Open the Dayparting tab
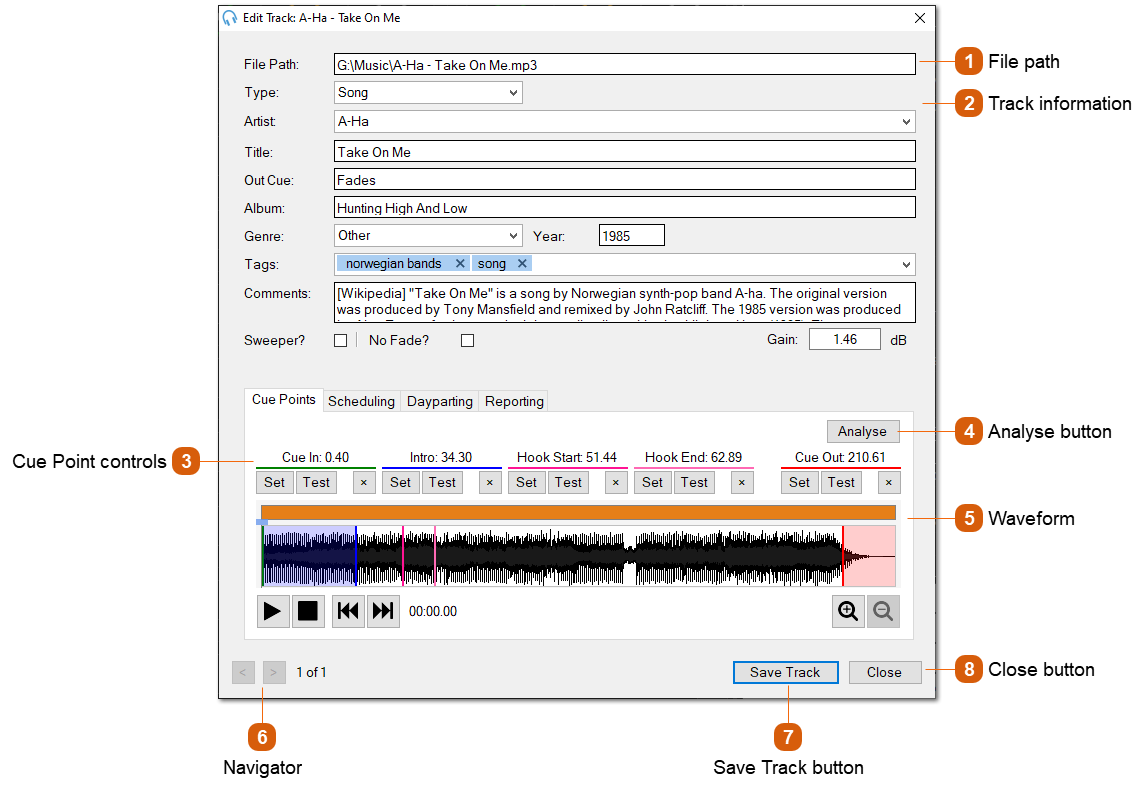Viewport: 1148px width, 794px height. click(x=439, y=400)
